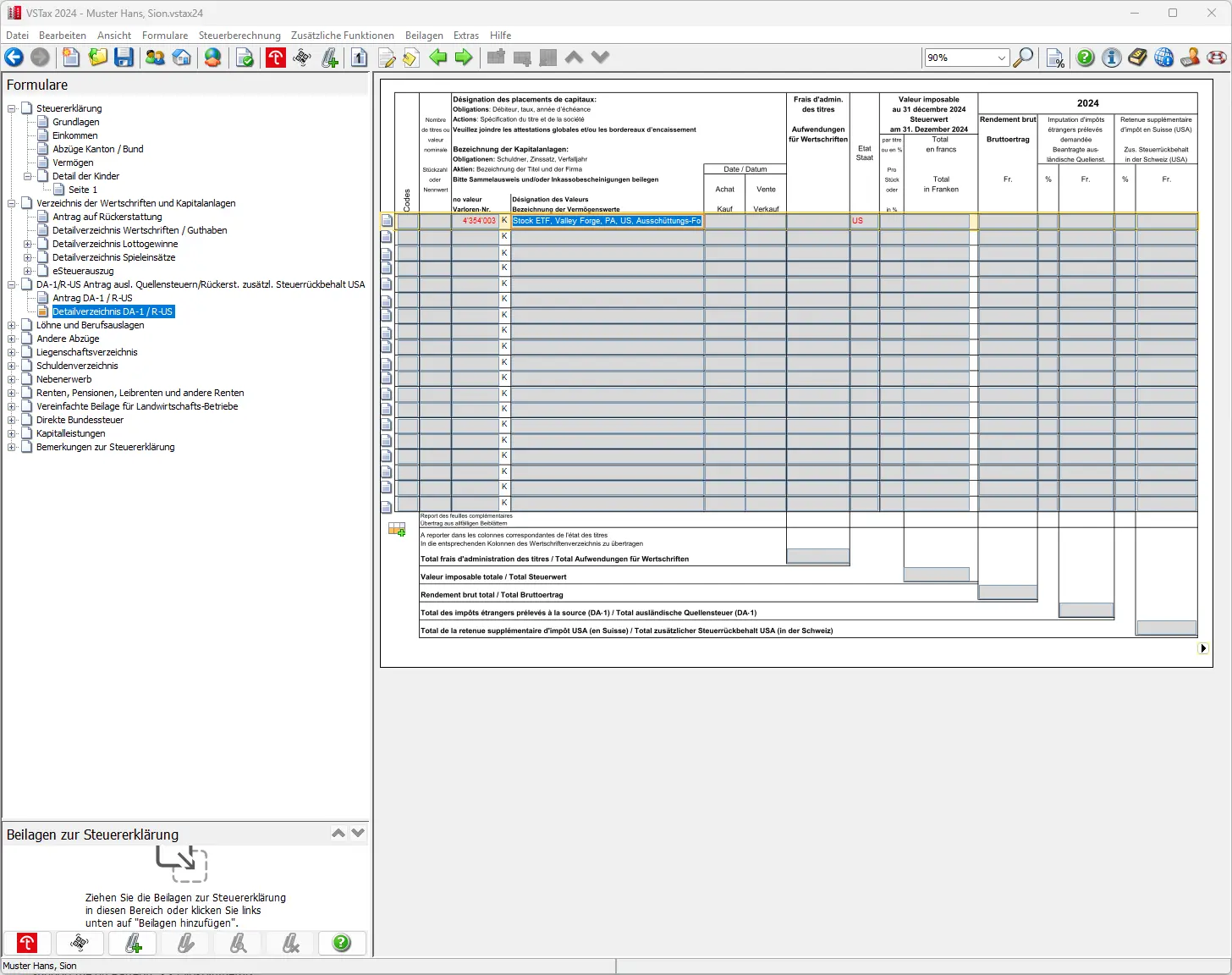Expand the Löhne und Berufsauslagen tree node
Image resolution: width=1232 pixels, height=975 pixels.
tap(12, 325)
